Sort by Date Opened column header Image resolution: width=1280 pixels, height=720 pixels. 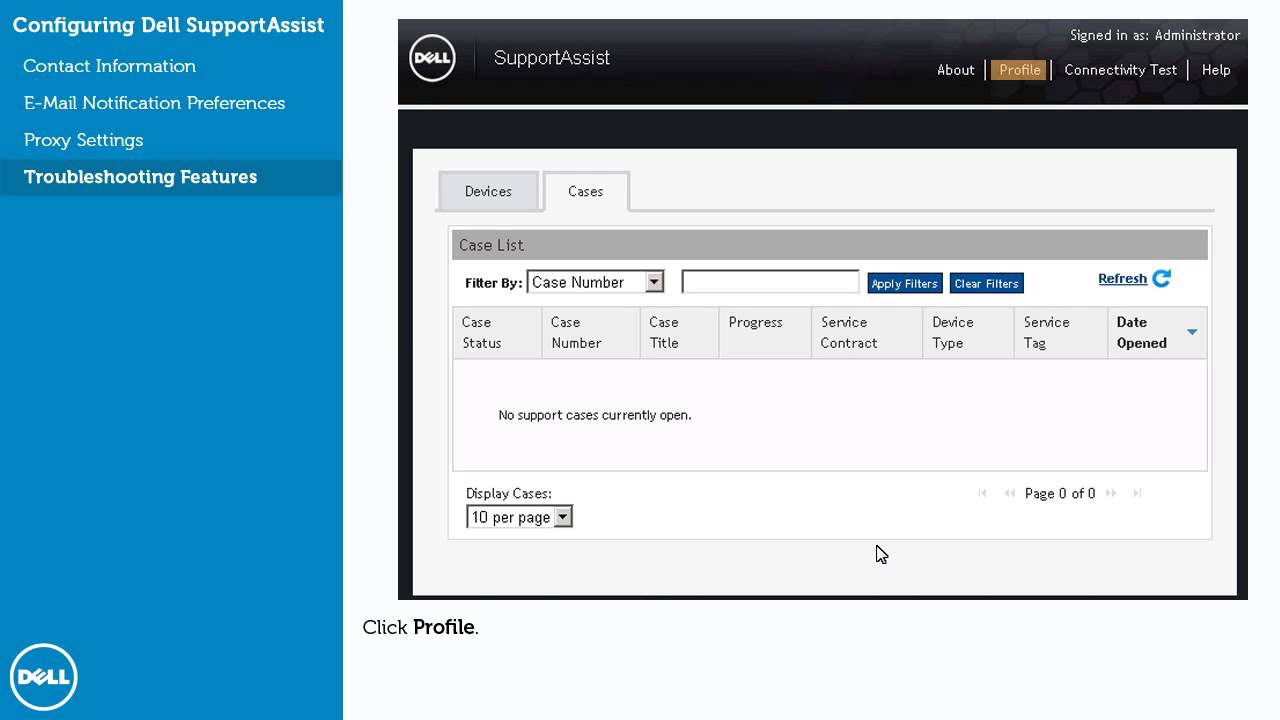point(1157,332)
